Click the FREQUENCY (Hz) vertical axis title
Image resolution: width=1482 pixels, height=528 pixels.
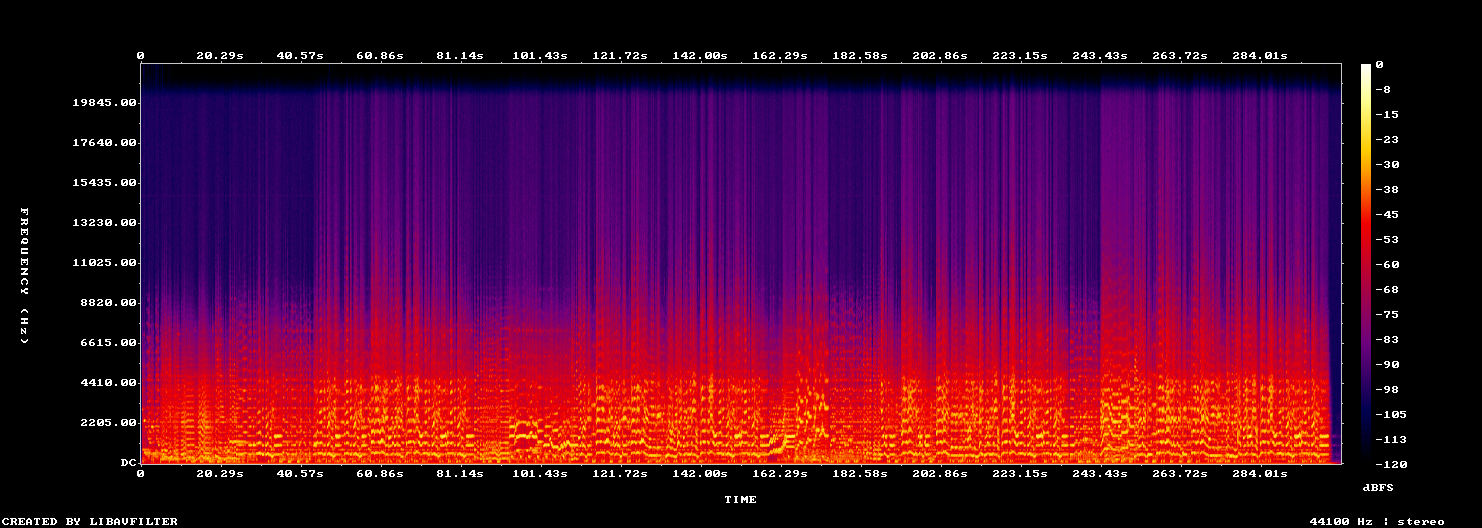[23, 276]
